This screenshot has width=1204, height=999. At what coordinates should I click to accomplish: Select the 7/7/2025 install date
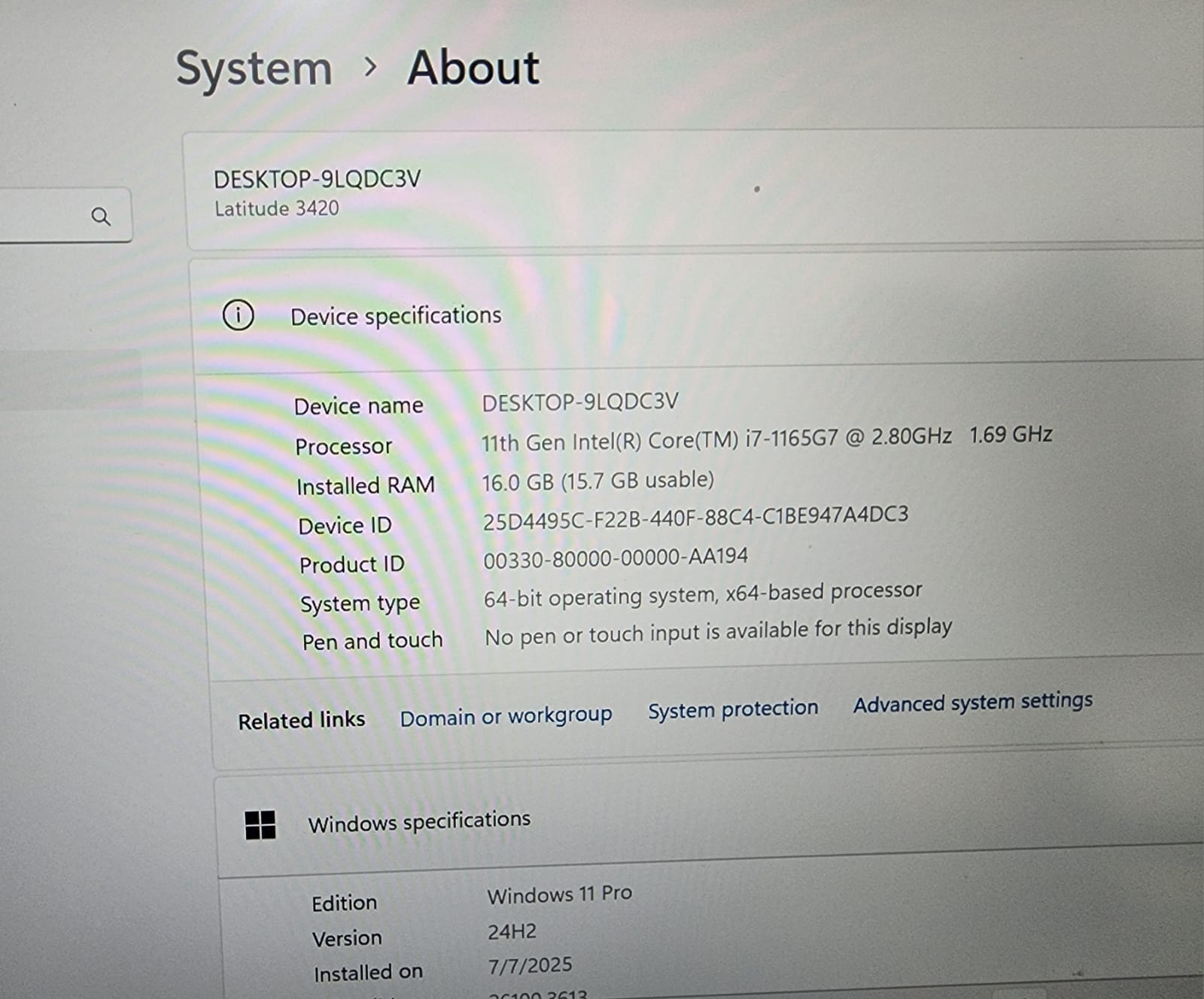click(x=531, y=965)
